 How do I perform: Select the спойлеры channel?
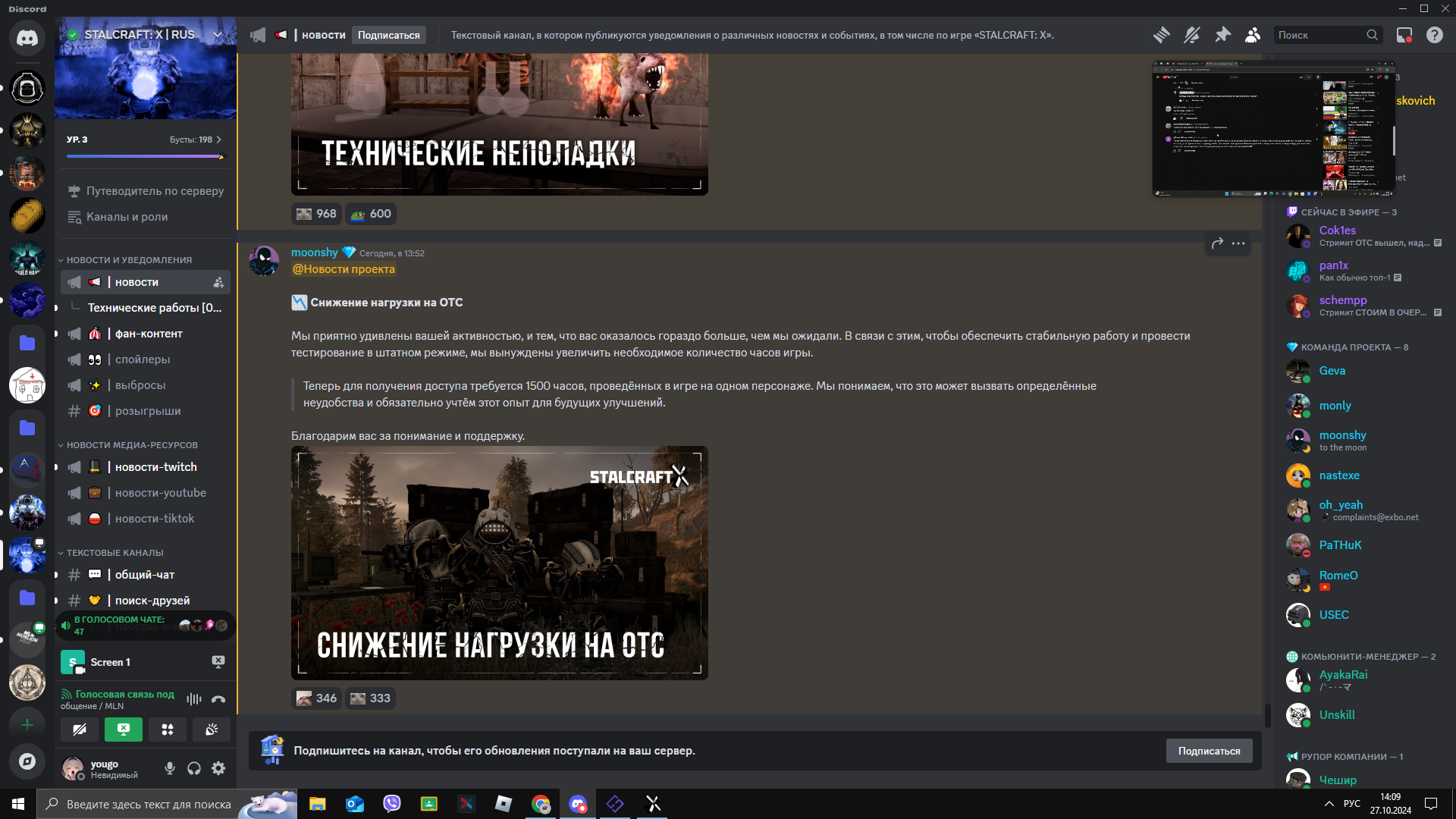pos(146,359)
